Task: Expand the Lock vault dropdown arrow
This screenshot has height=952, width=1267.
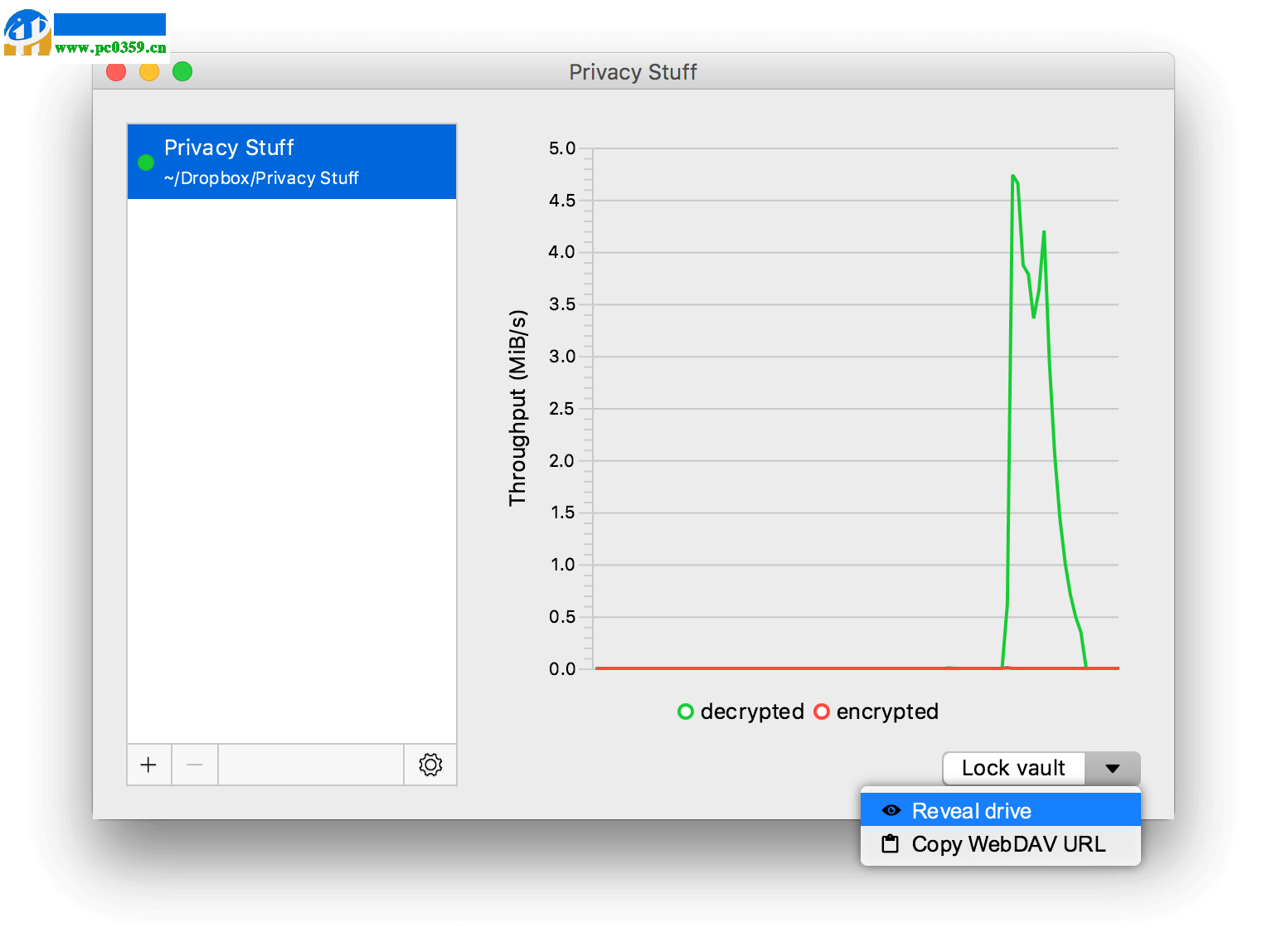Action: tap(1113, 768)
